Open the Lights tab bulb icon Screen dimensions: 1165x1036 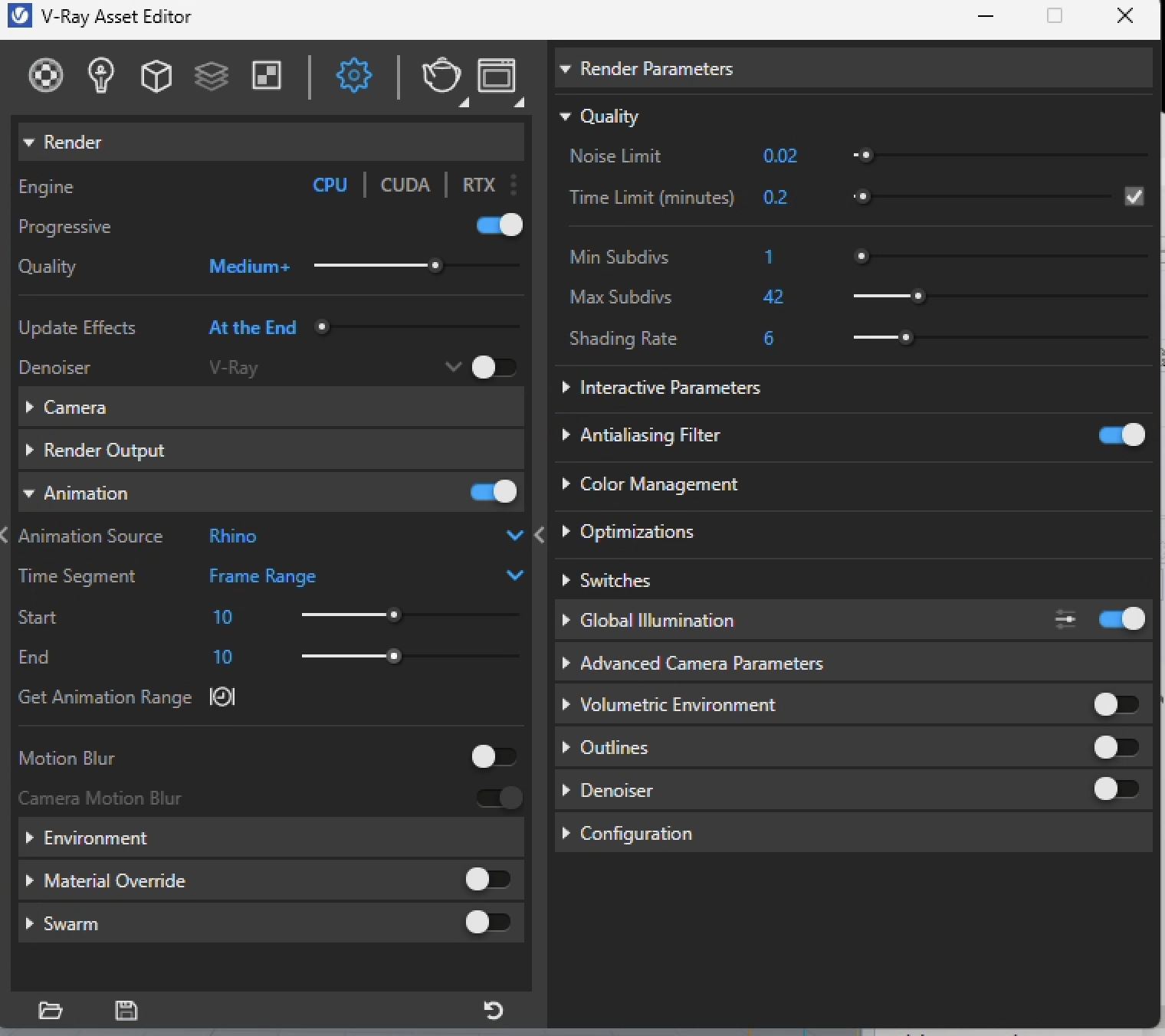(101, 75)
